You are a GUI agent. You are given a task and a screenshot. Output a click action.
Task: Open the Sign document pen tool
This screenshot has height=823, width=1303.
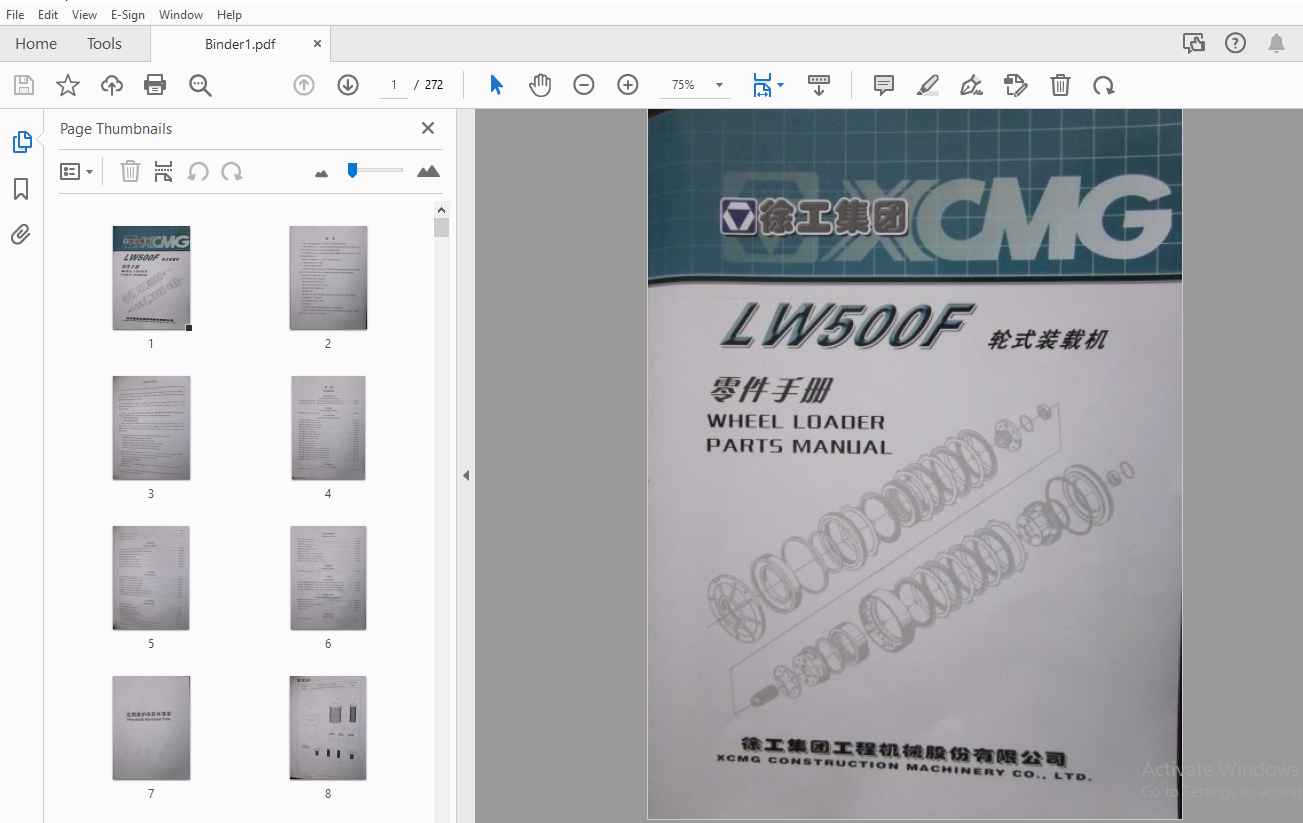(971, 85)
